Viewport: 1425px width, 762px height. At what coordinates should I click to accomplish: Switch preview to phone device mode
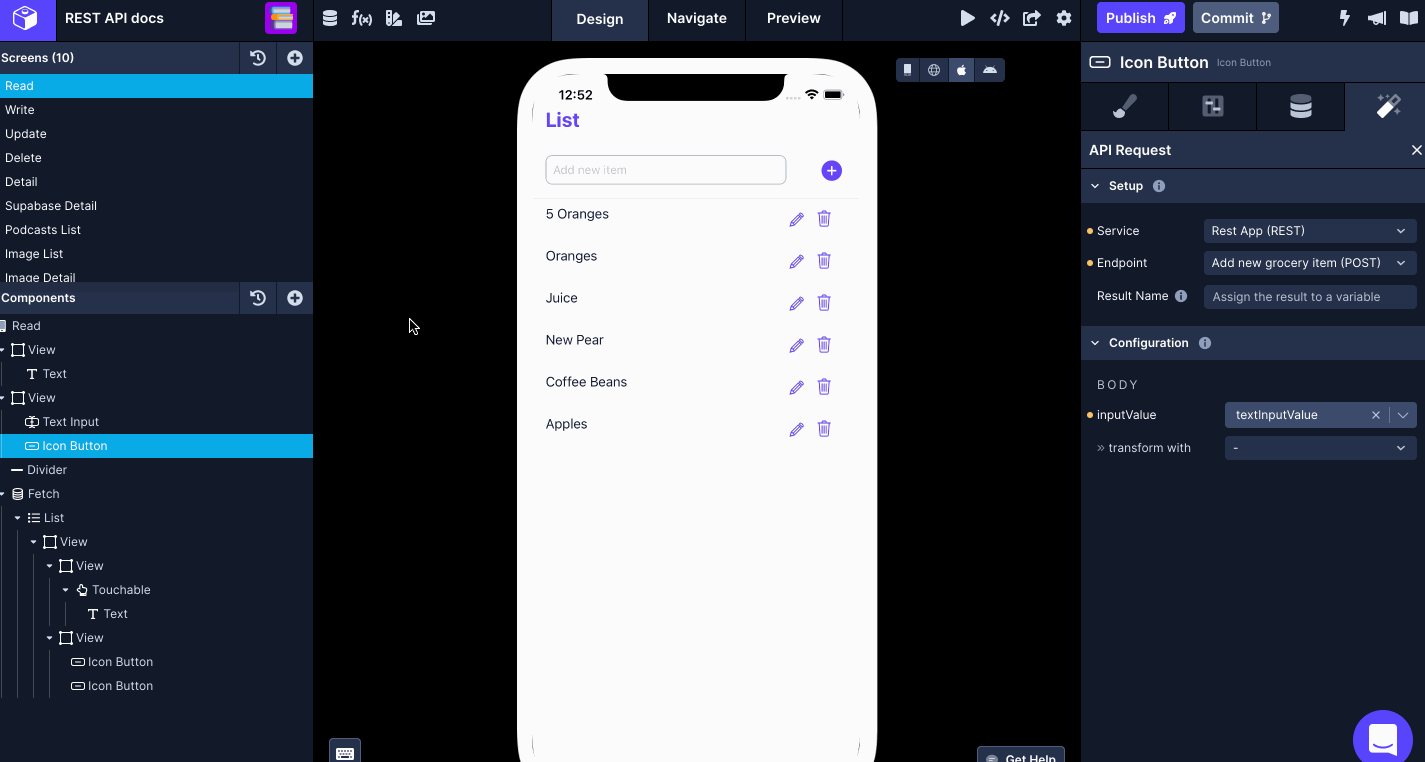pyautogui.click(x=908, y=70)
